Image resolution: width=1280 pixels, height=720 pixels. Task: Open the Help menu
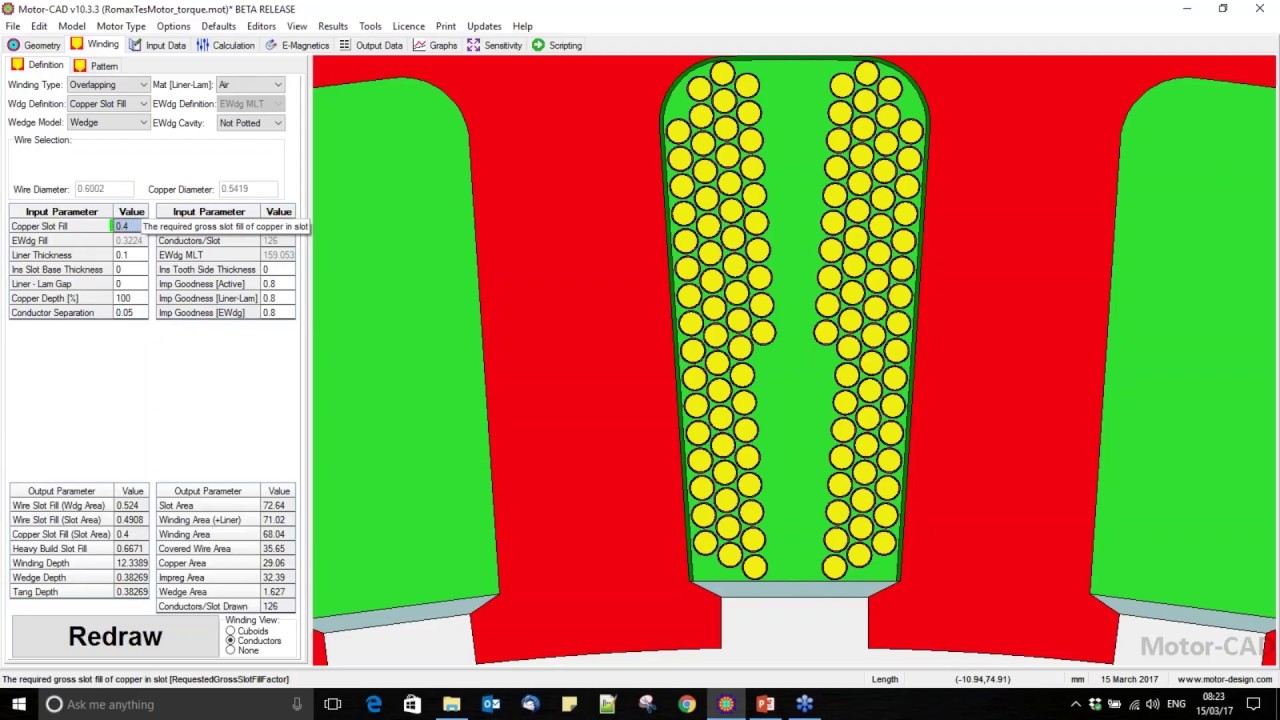[522, 26]
